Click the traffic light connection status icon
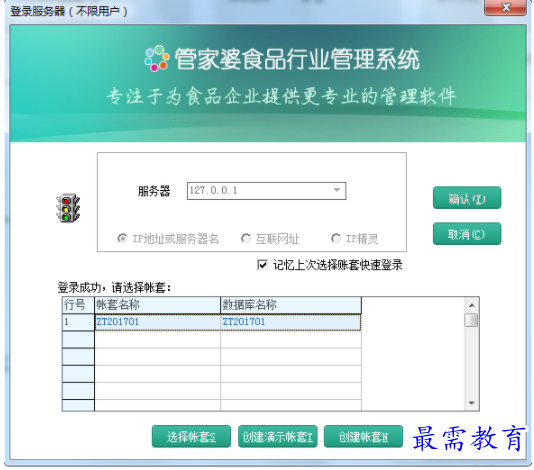The image size is (534, 470). (68, 208)
